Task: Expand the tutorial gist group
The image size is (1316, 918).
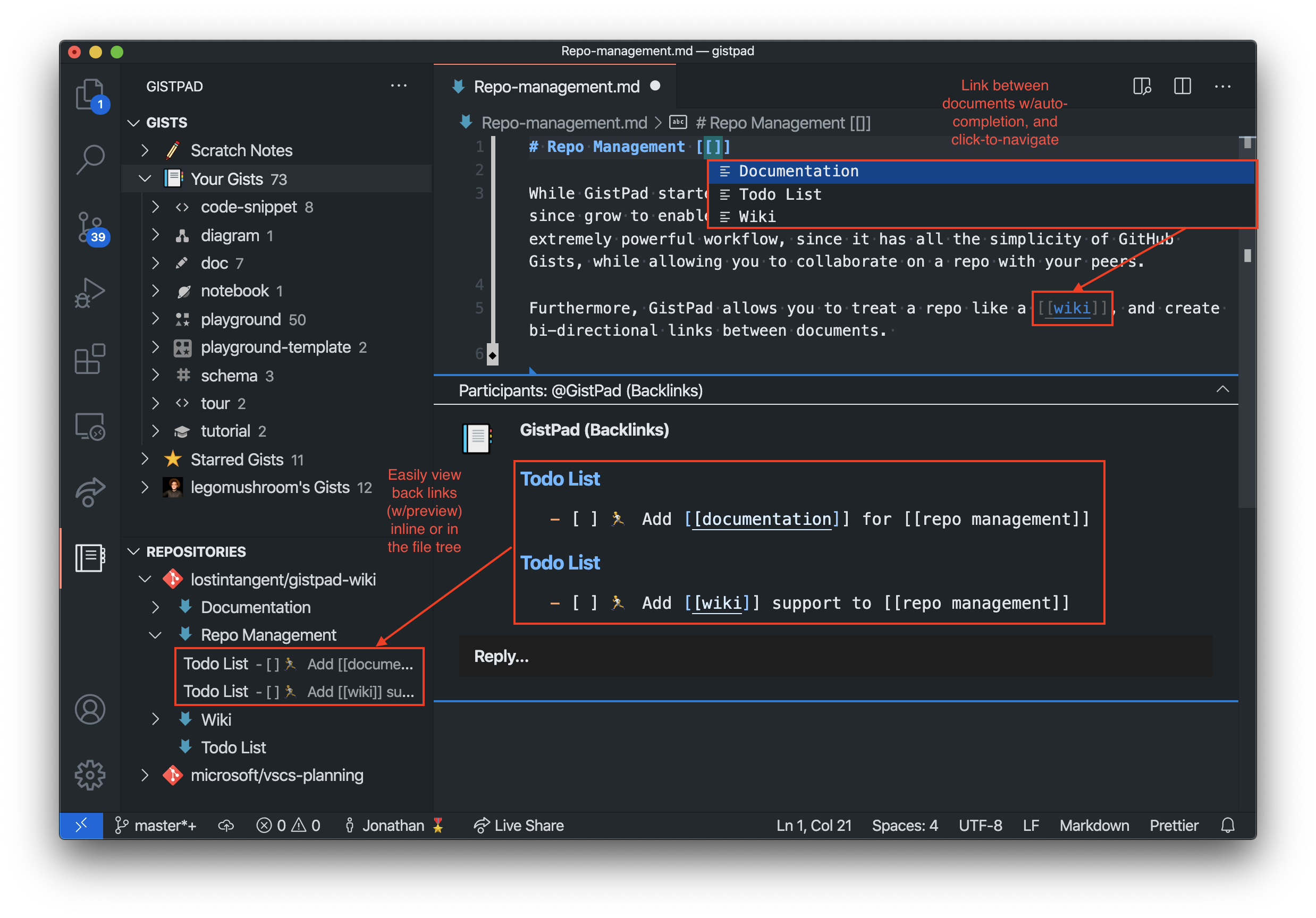Action: [155, 431]
